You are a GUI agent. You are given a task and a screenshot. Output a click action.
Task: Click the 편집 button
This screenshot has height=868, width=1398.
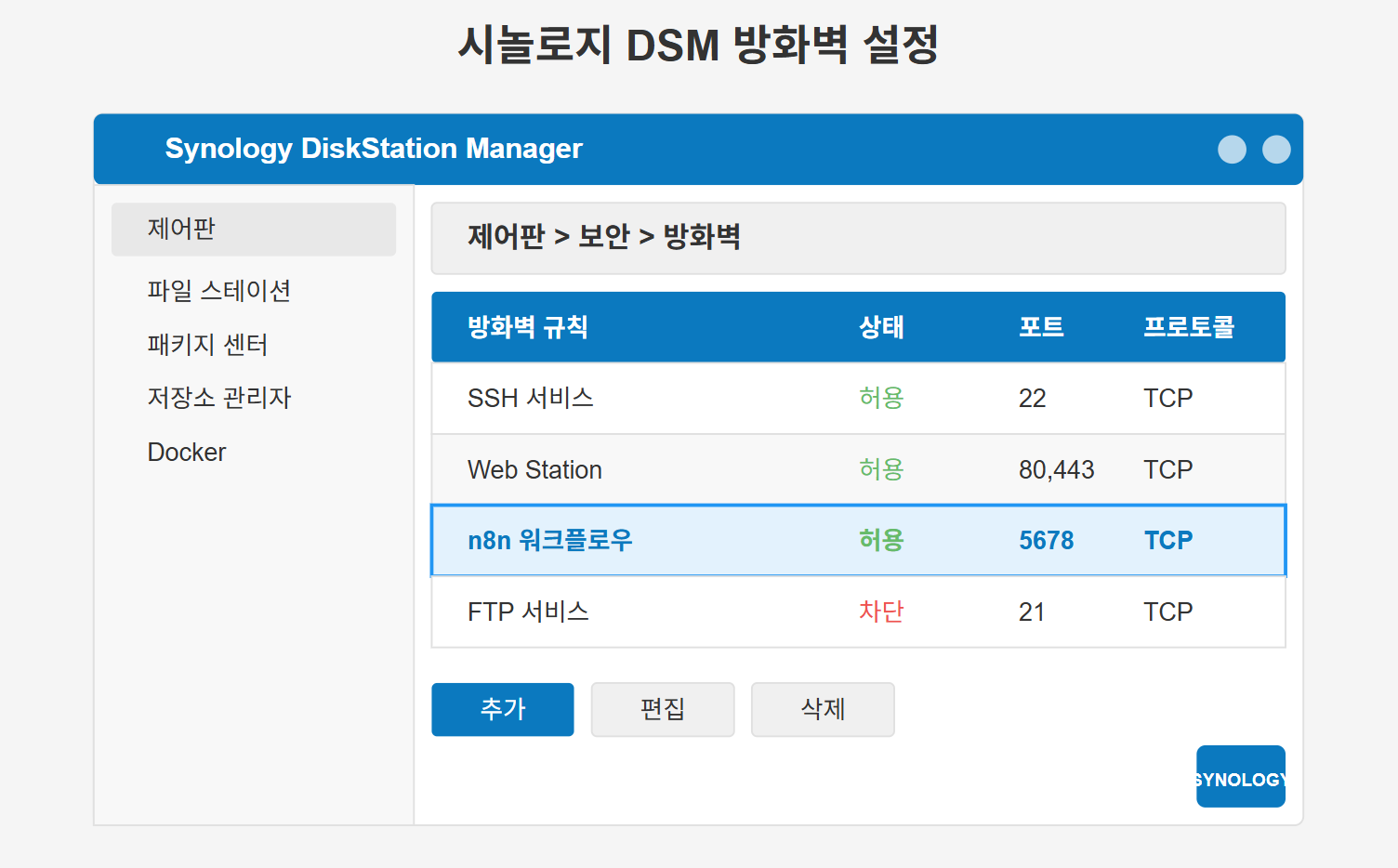(x=663, y=709)
